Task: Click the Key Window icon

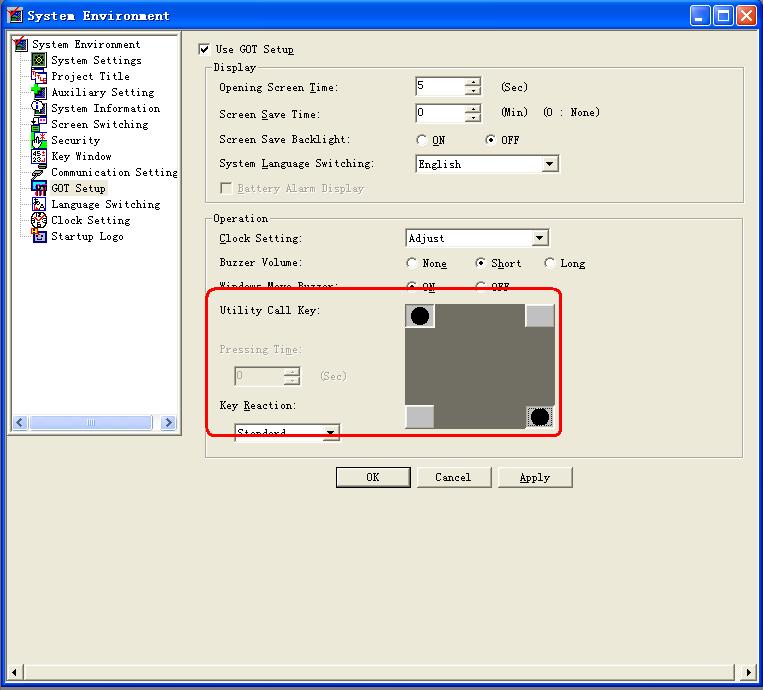Action: 39,156
